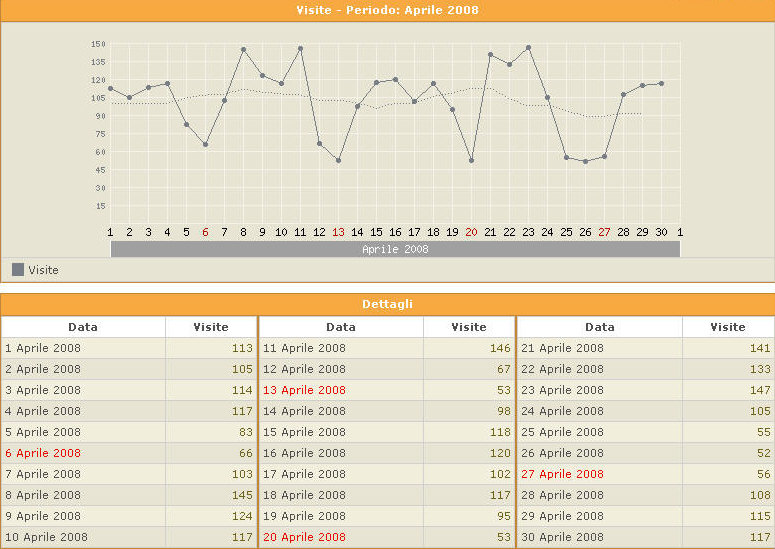775x549 pixels.
Task: Click the visit count 147 for 23 Aprile
Action: [760, 390]
